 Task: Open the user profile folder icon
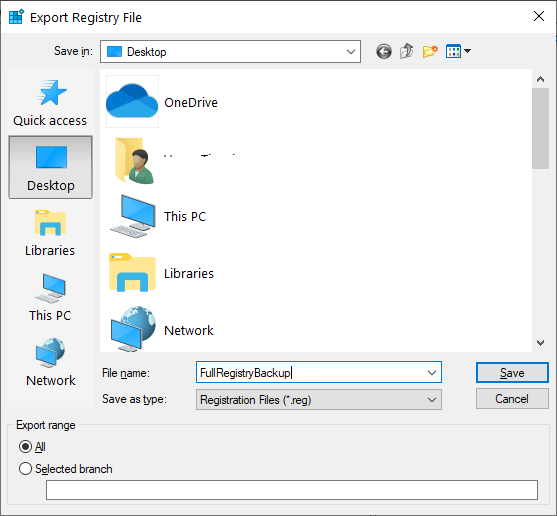click(134, 161)
